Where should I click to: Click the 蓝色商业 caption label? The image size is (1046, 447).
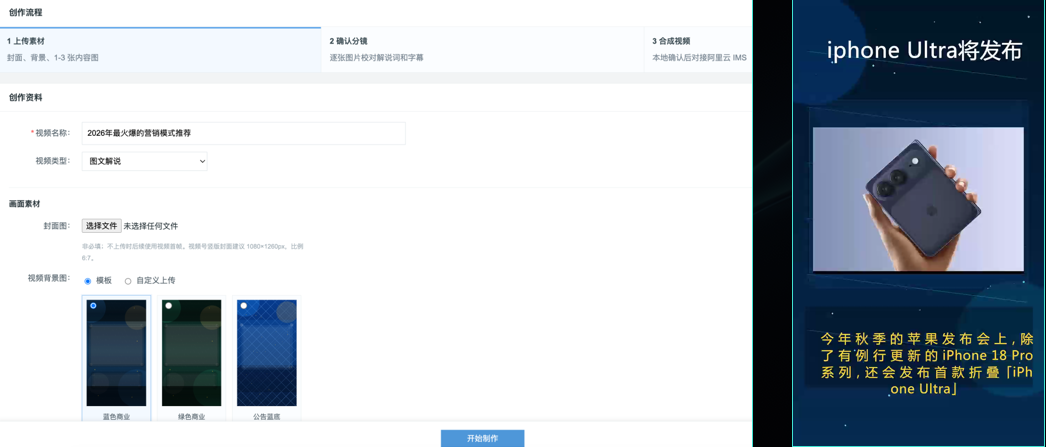click(x=116, y=417)
